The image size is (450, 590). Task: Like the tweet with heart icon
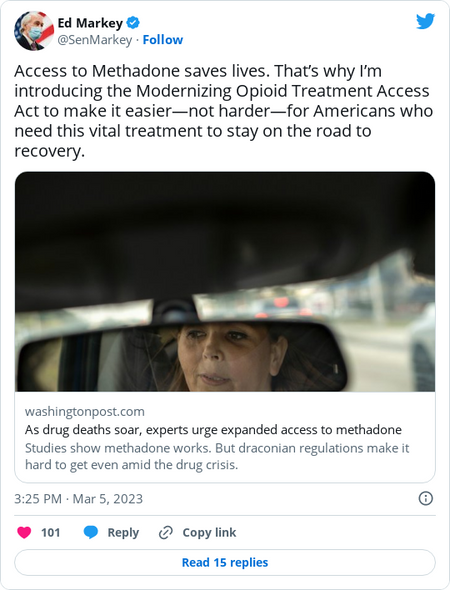tap(24, 532)
